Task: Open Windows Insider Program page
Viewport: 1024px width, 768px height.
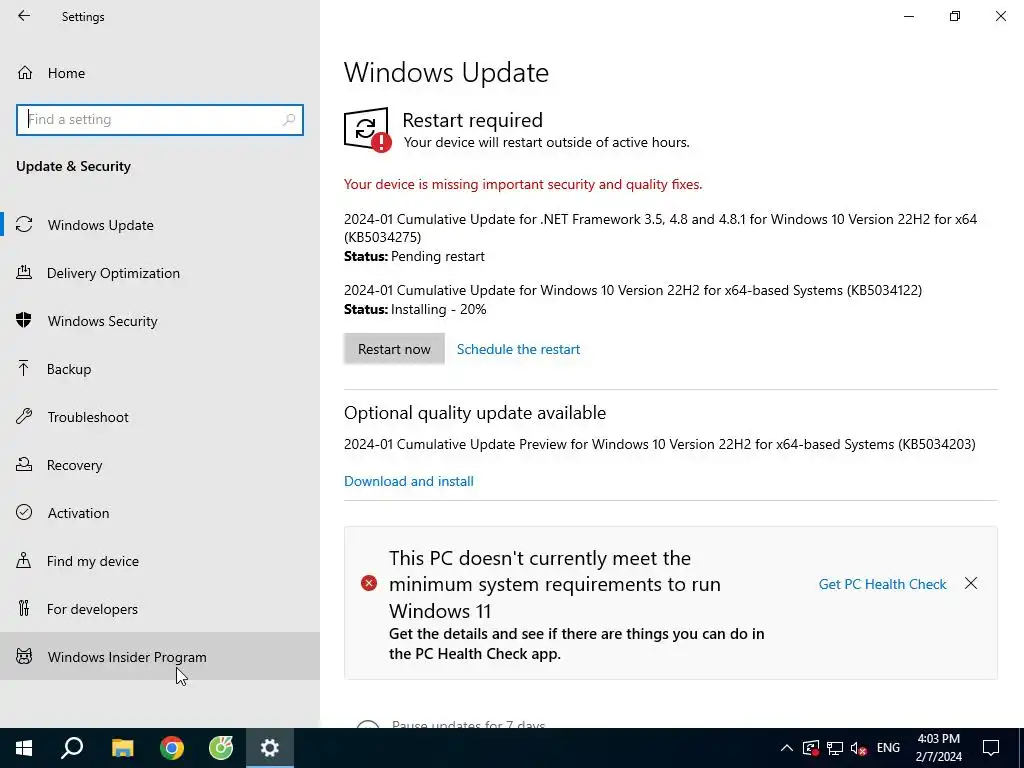Action: (x=160, y=656)
